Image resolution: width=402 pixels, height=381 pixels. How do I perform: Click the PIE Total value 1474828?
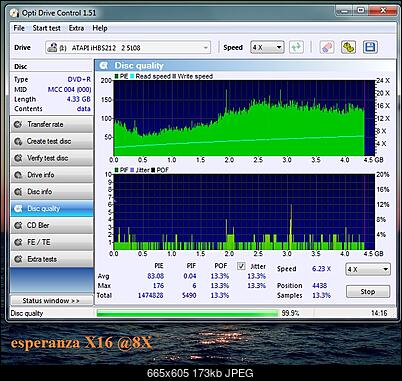(150, 295)
